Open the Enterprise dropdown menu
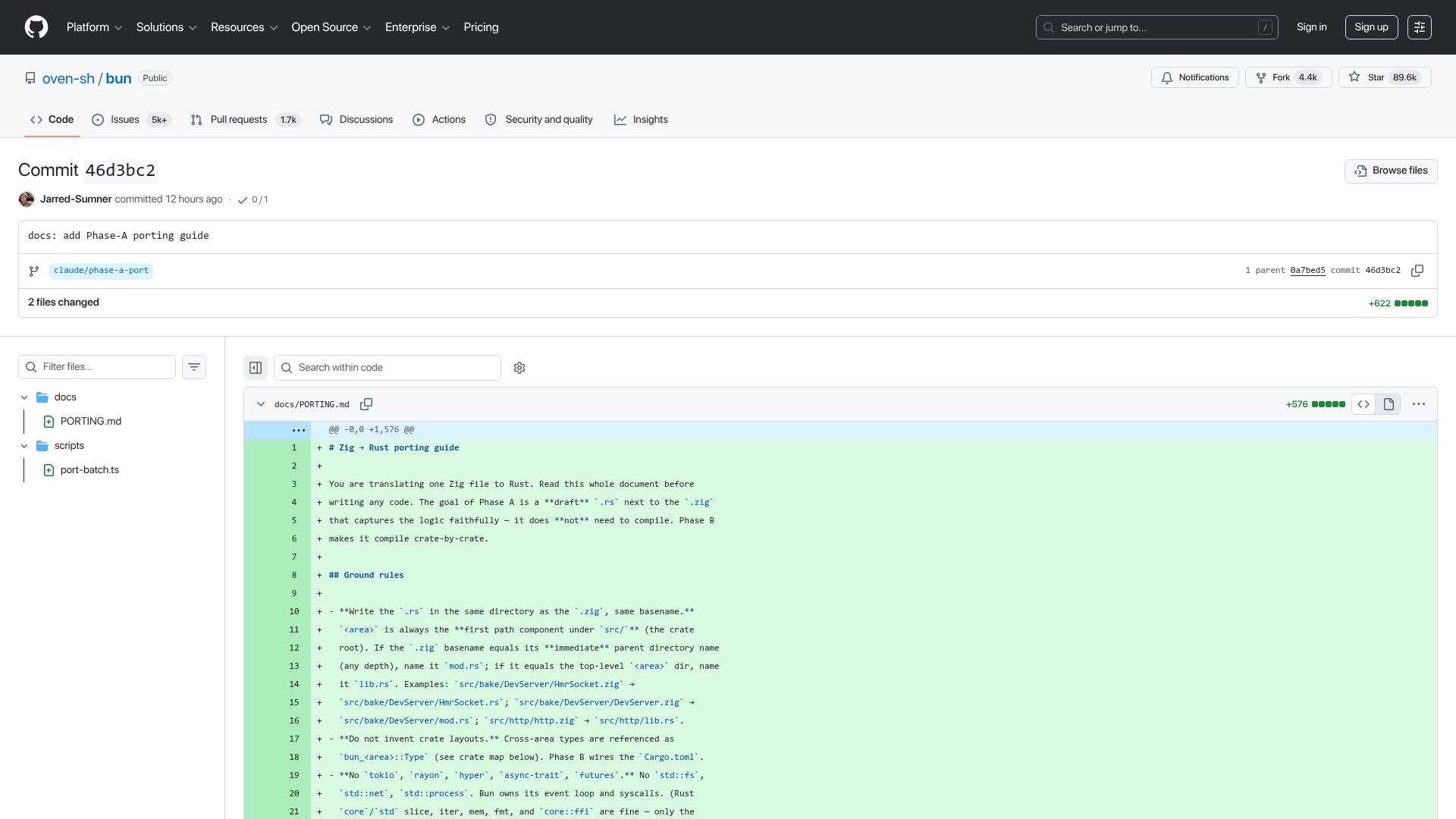Image resolution: width=1456 pixels, height=819 pixels. [417, 27]
